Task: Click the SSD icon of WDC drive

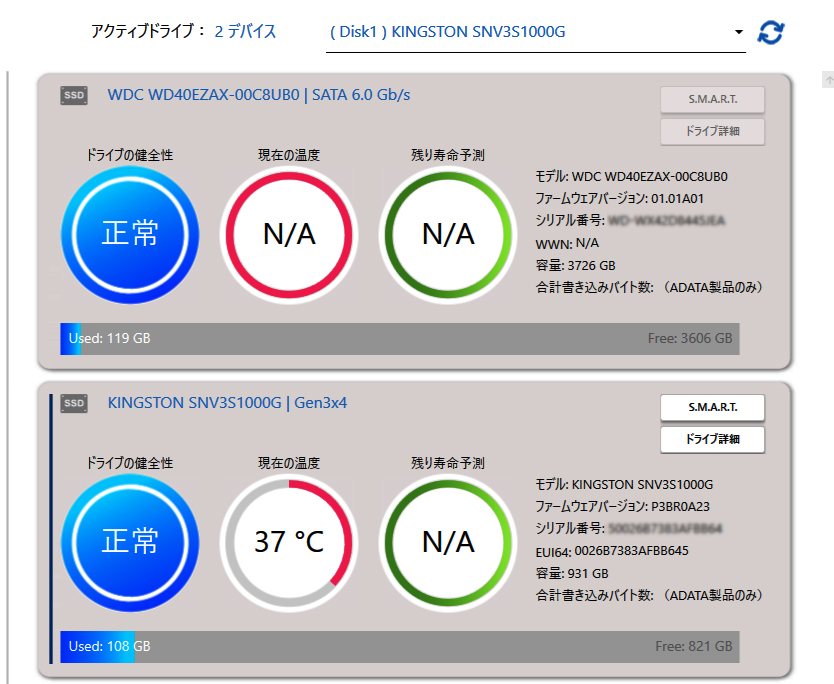Action: [x=74, y=96]
